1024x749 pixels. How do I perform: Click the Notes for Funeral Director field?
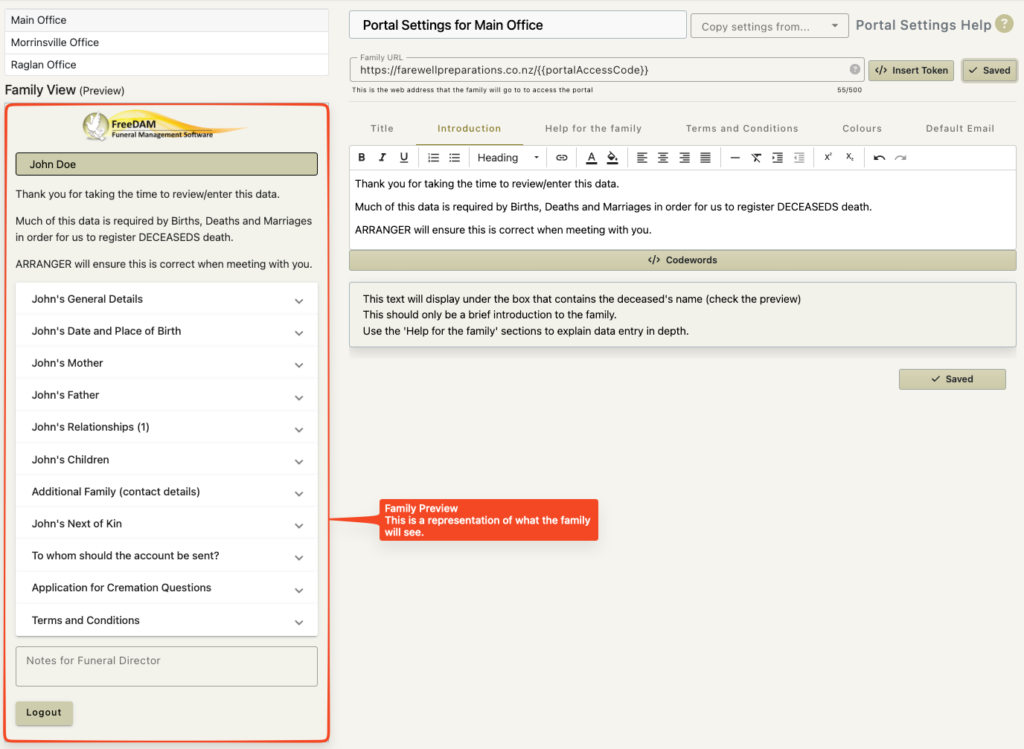coord(167,666)
